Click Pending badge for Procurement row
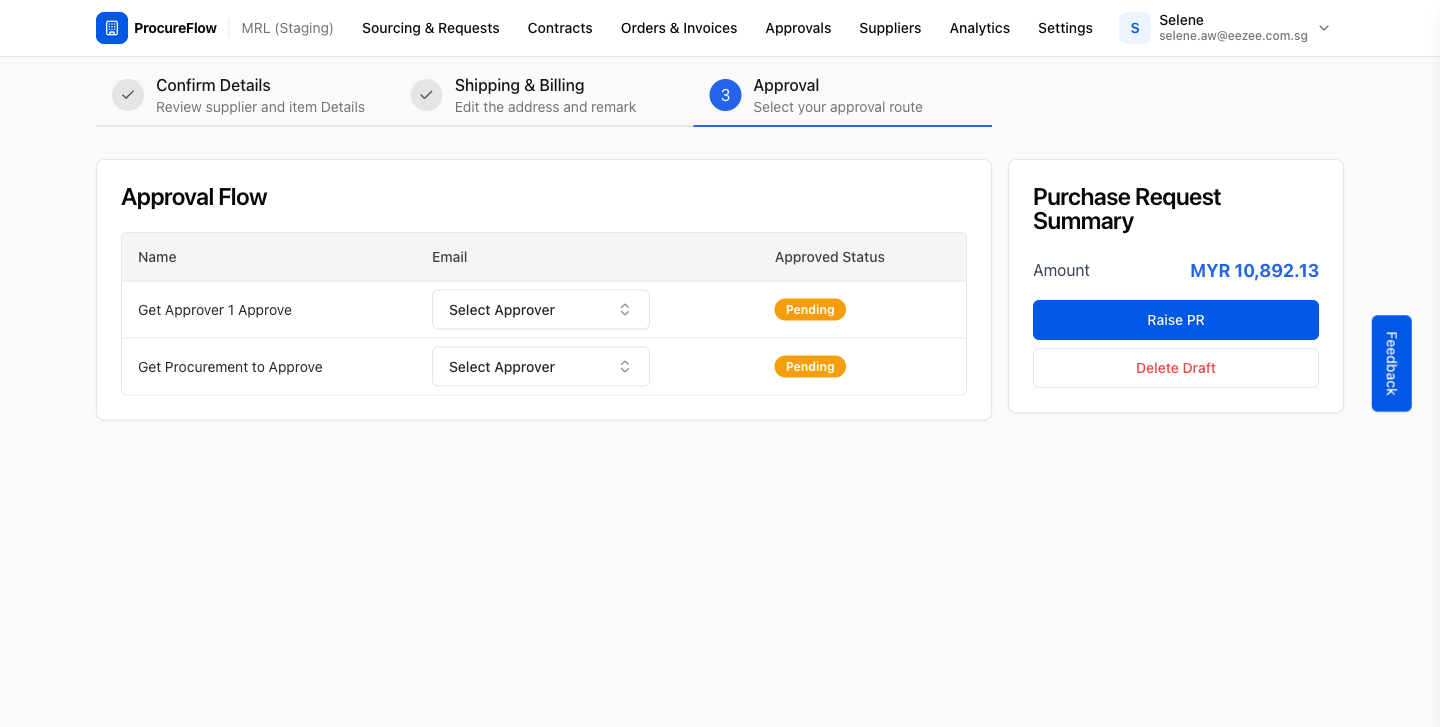This screenshot has height=727, width=1440. tap(810, 367)
